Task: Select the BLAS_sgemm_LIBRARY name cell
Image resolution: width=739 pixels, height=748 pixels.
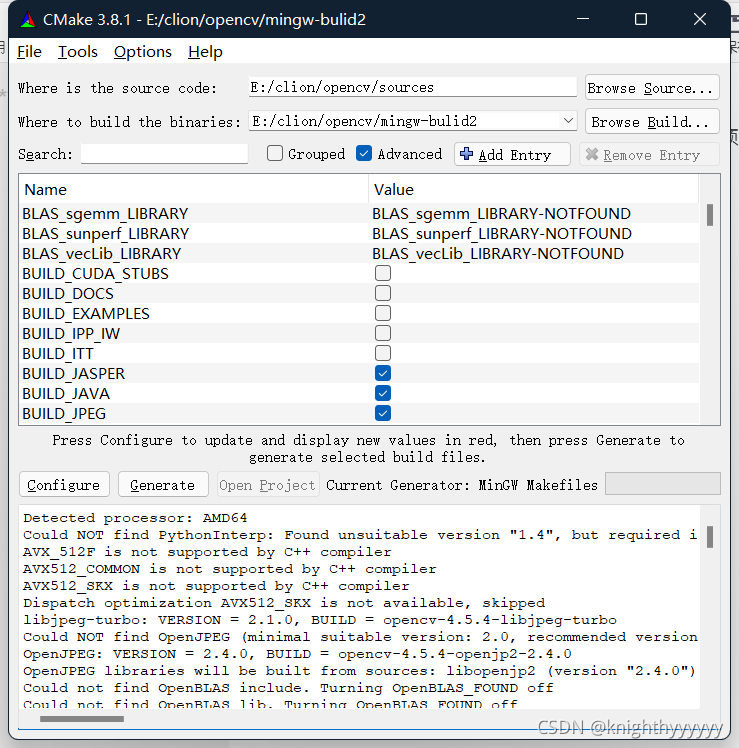Action: pos(194,213)
